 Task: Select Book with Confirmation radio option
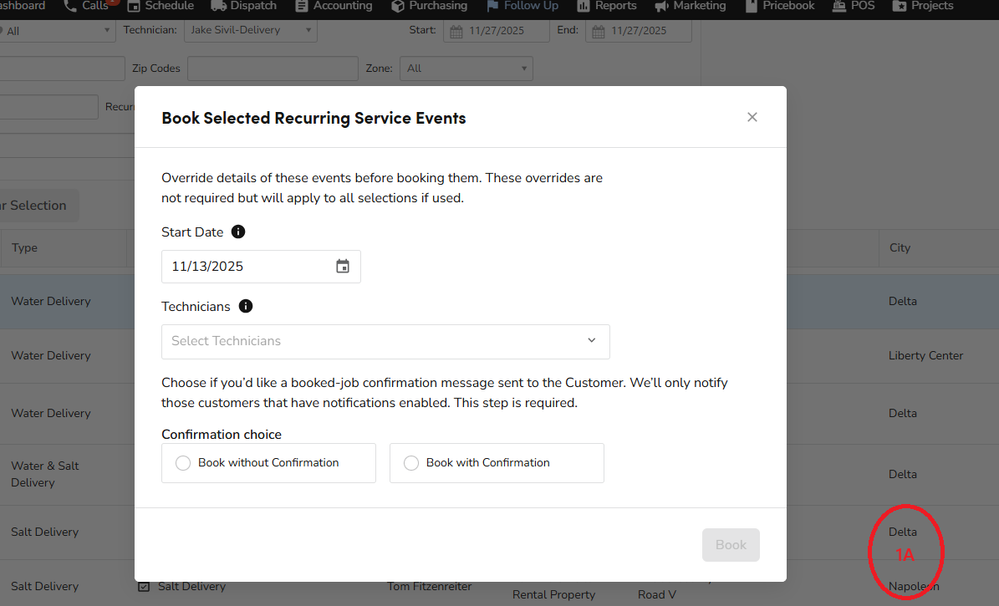[411, 463]
